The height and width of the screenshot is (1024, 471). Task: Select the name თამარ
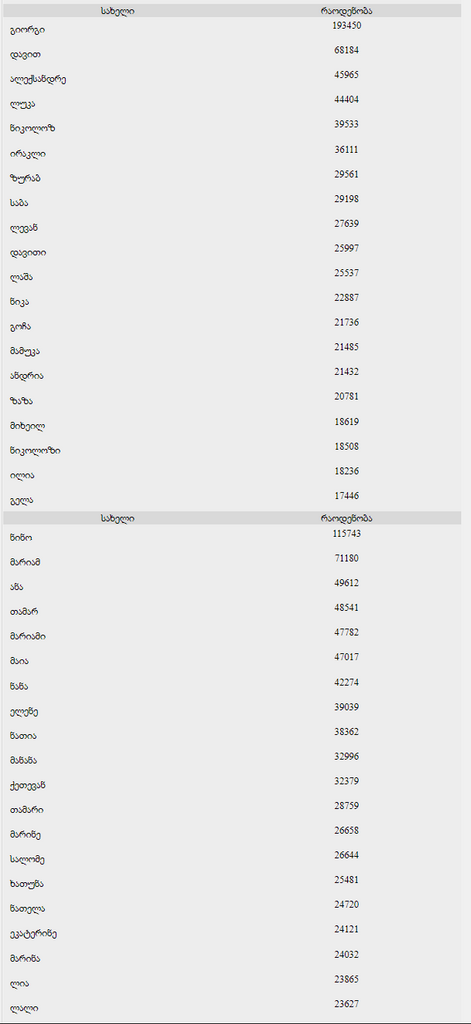24,612
